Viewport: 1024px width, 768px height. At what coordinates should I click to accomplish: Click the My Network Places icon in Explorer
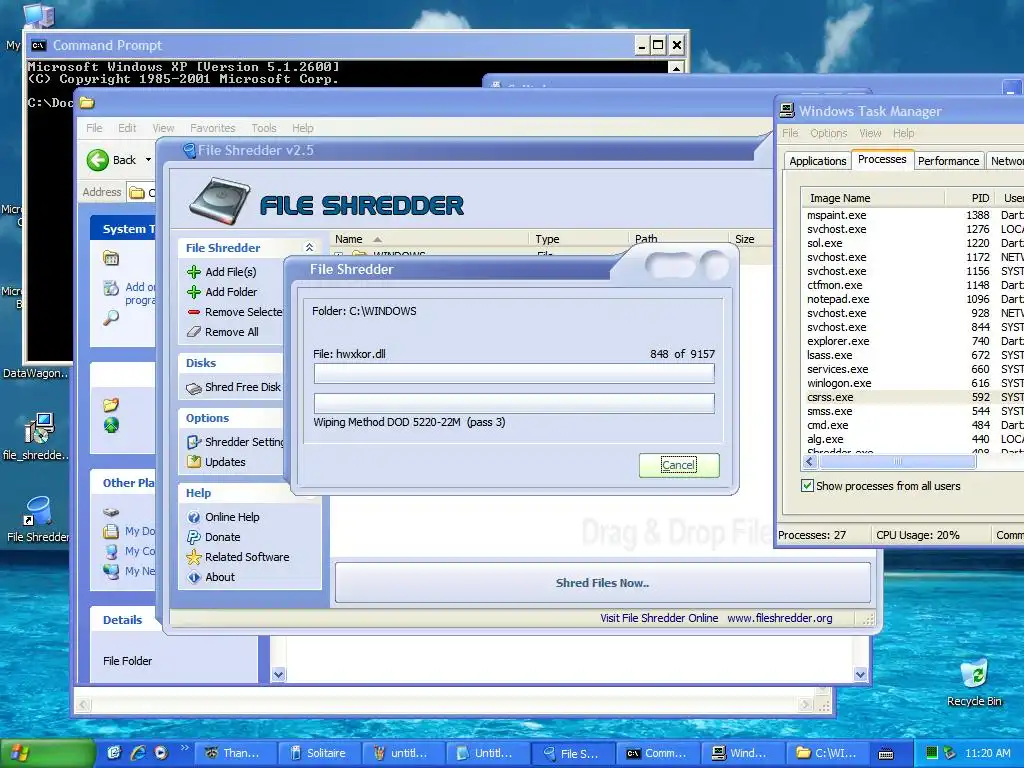tap(111, 571)
